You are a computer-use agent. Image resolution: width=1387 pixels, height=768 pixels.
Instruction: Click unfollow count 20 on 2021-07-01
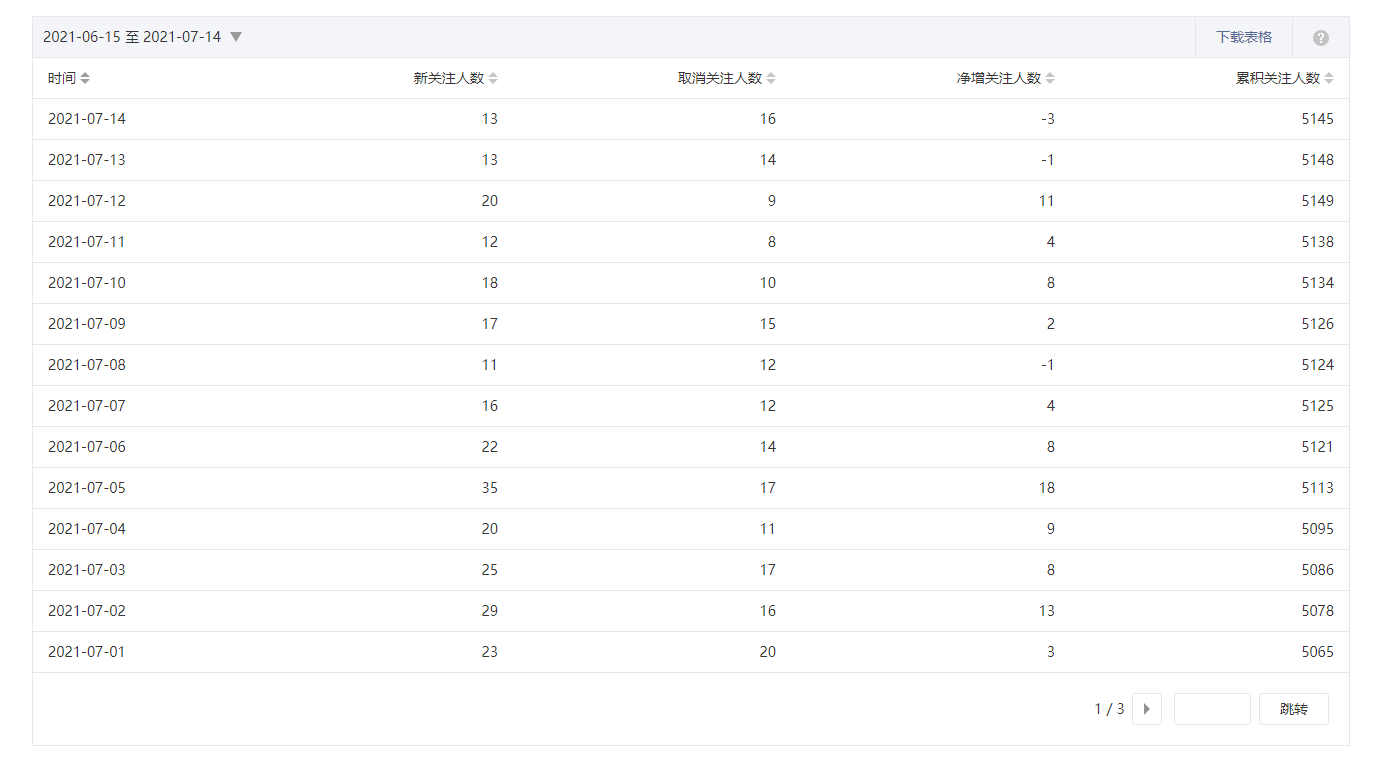767,652
